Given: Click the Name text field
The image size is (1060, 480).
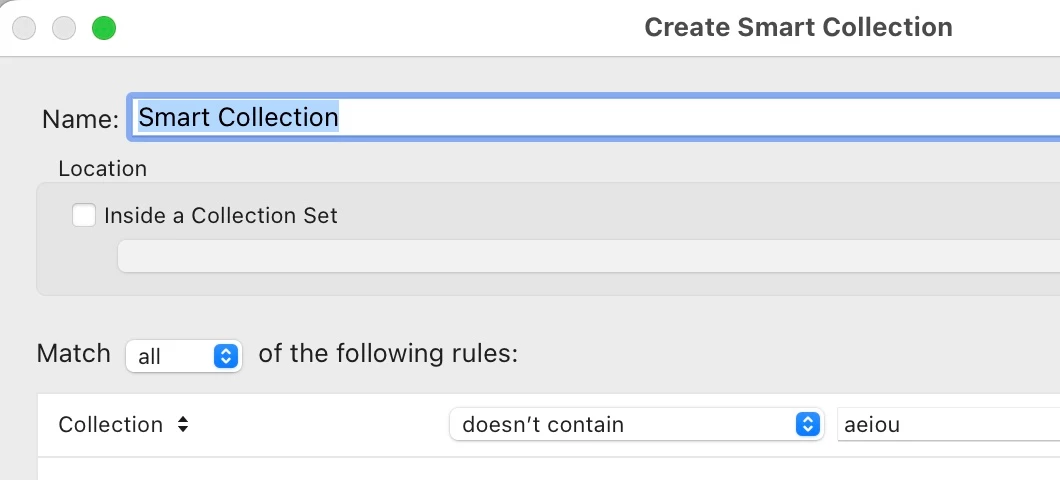Looking at the screenshot, I should click(x=600, y=117).
